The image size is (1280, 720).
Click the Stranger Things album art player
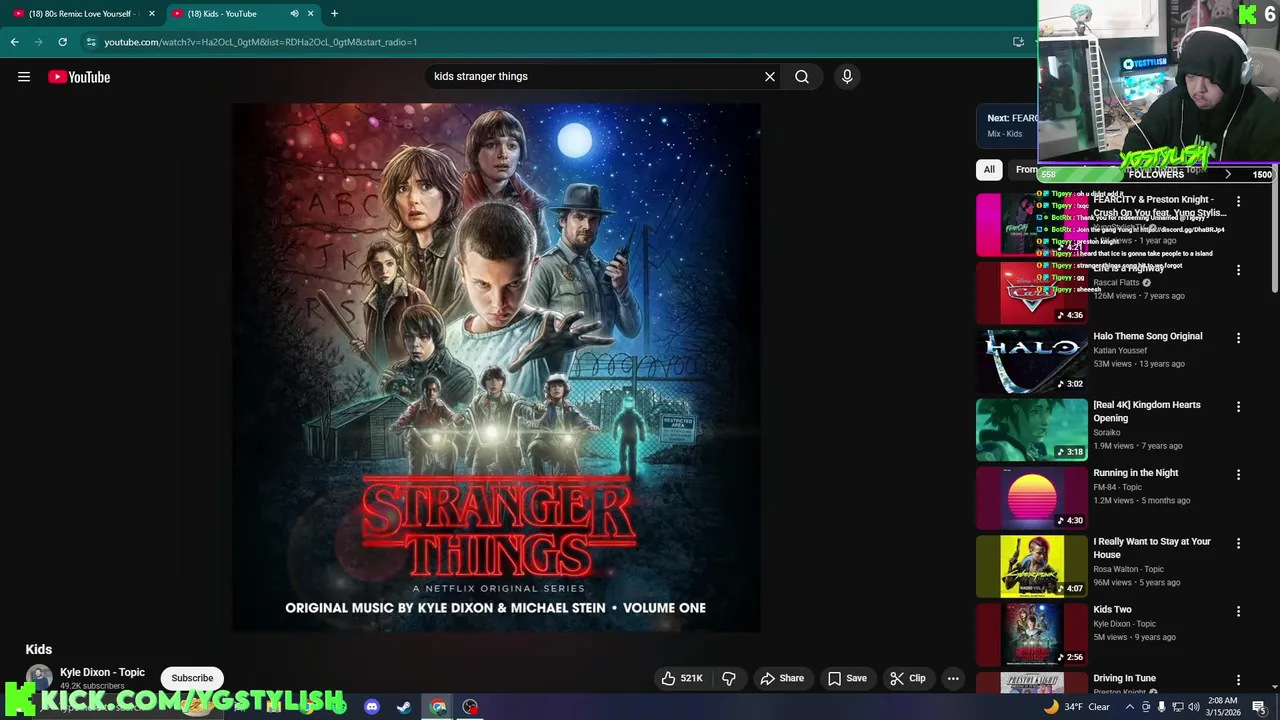point(496,367)
